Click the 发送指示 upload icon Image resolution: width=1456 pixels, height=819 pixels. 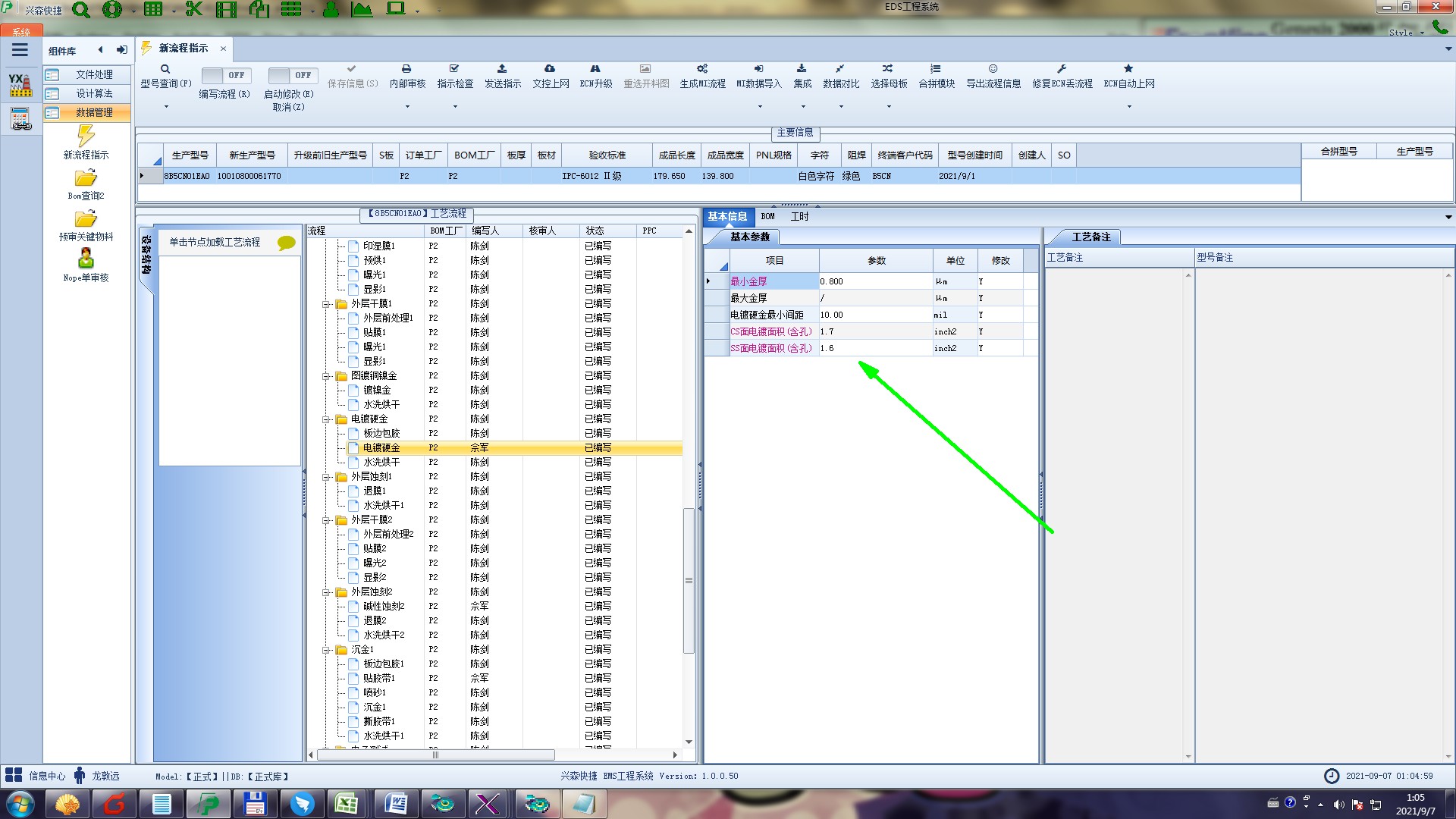tap(502, 69)
